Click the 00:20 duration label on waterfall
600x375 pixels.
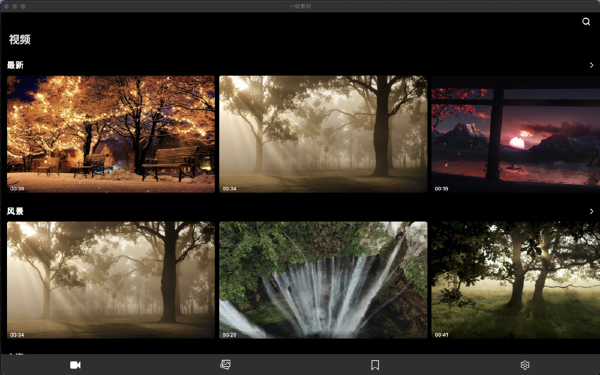tap(229, 335)
